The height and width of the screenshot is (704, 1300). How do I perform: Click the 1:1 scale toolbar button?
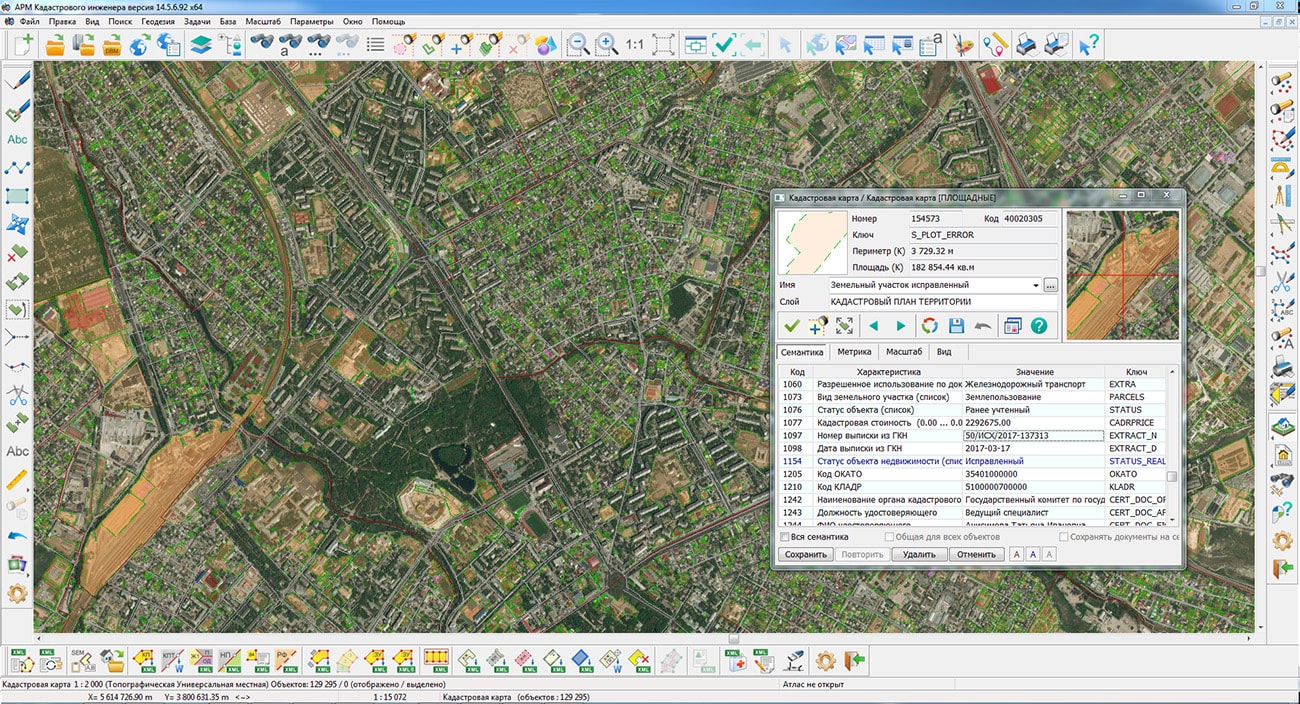click(x=635, y=45)
